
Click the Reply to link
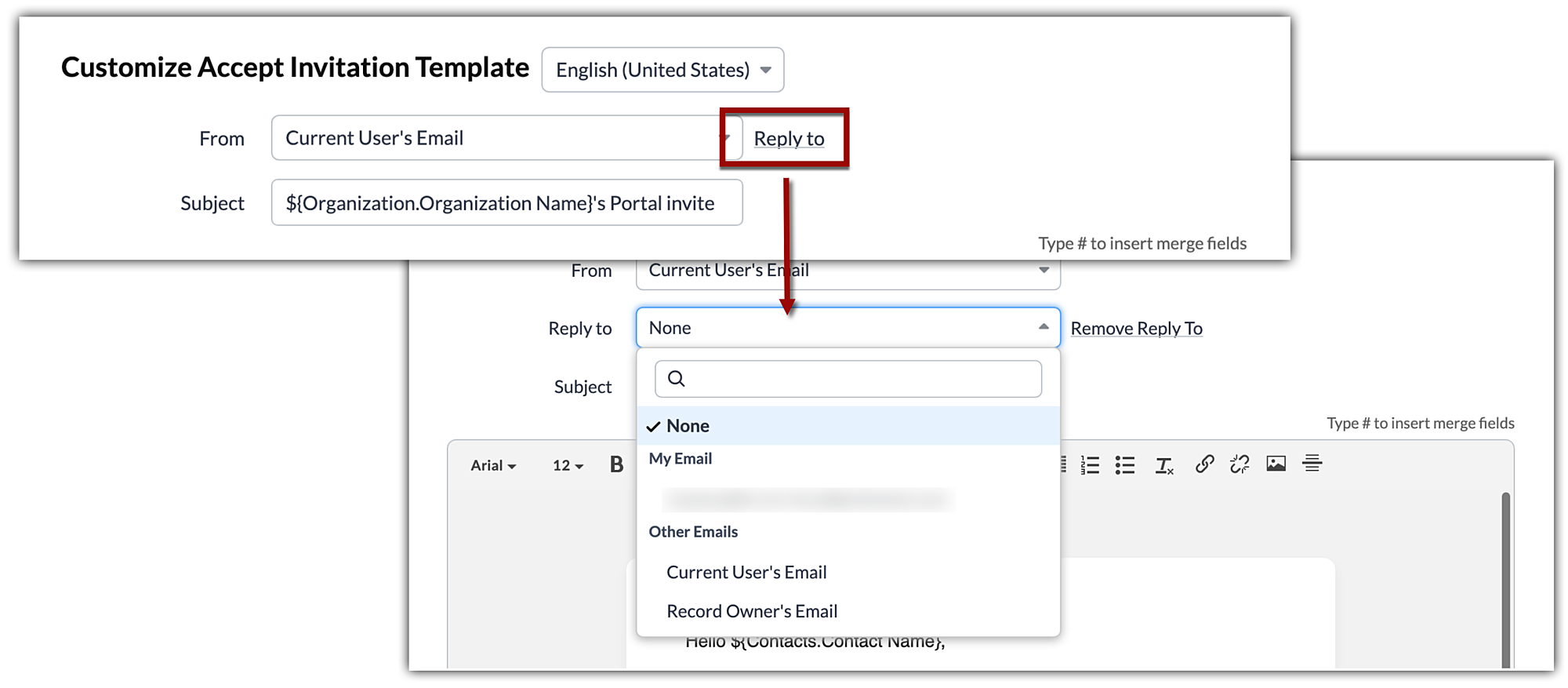[789, 139]
